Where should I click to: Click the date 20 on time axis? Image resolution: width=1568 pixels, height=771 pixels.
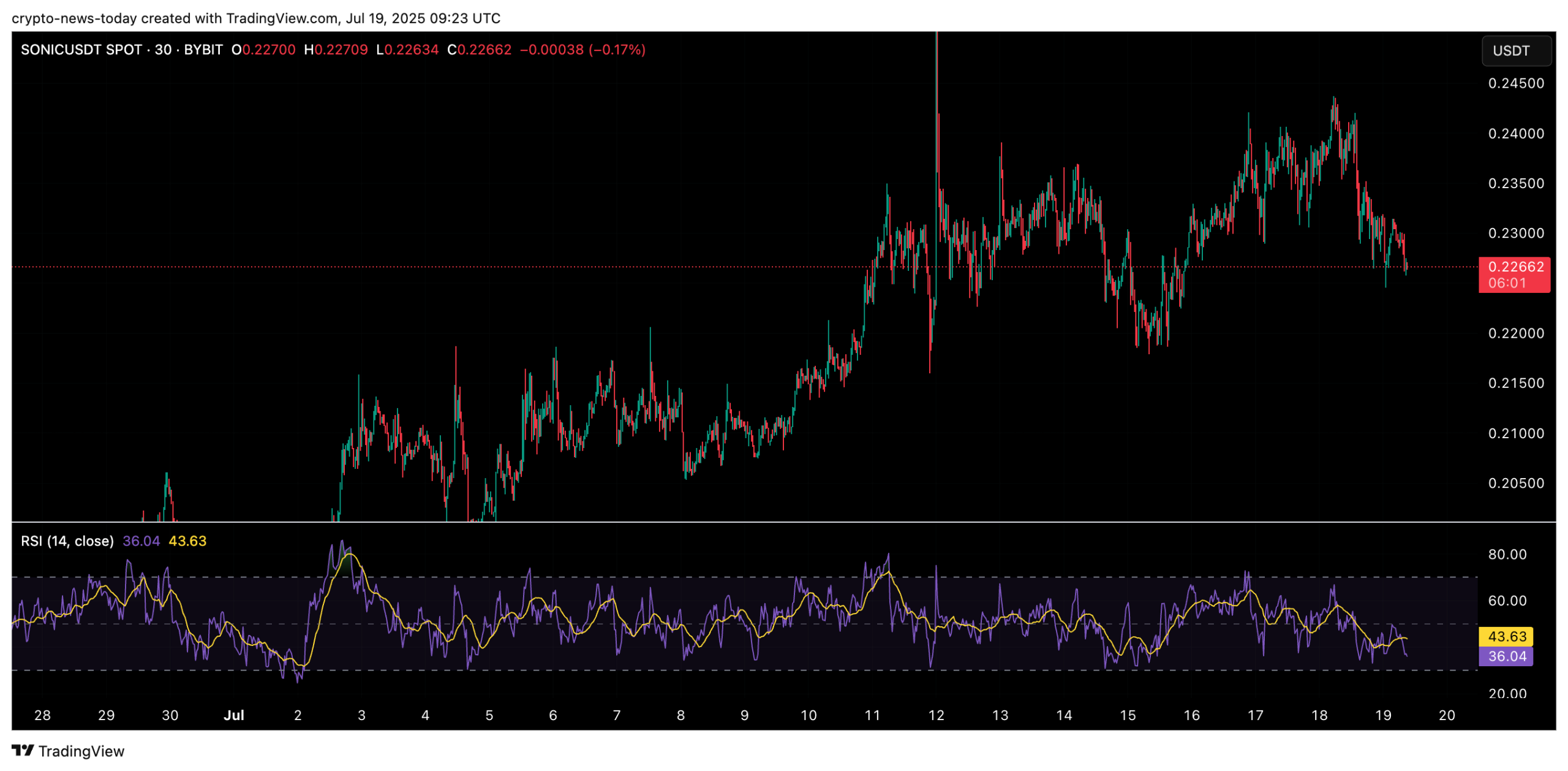click(1446, 715)
